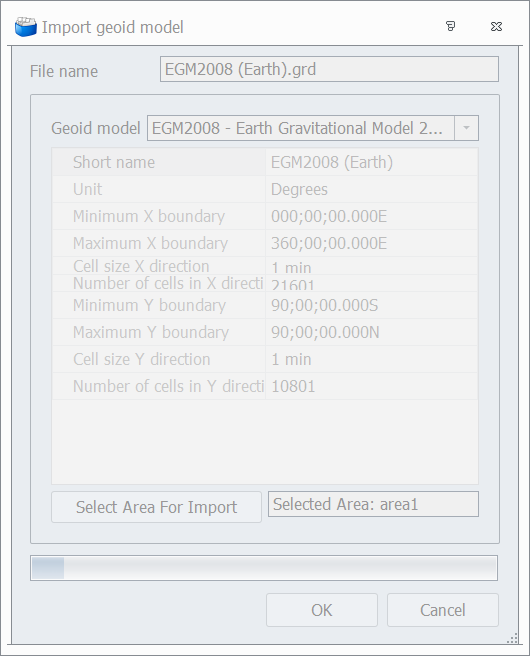Select the Maximum X boundary label
The image size is (530, 656).
click(151, 243)
